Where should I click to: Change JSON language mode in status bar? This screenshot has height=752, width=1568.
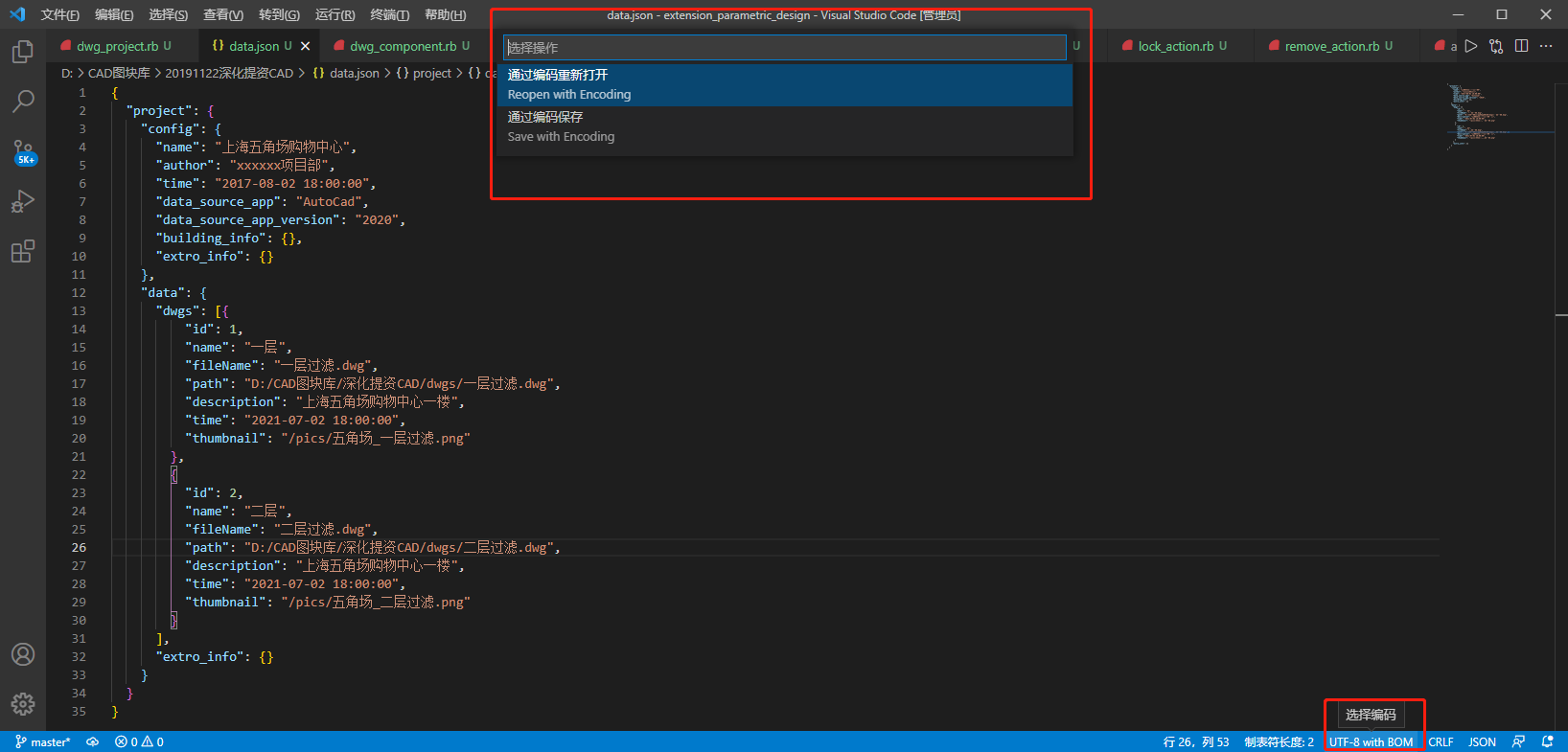tap(1482, 741)
